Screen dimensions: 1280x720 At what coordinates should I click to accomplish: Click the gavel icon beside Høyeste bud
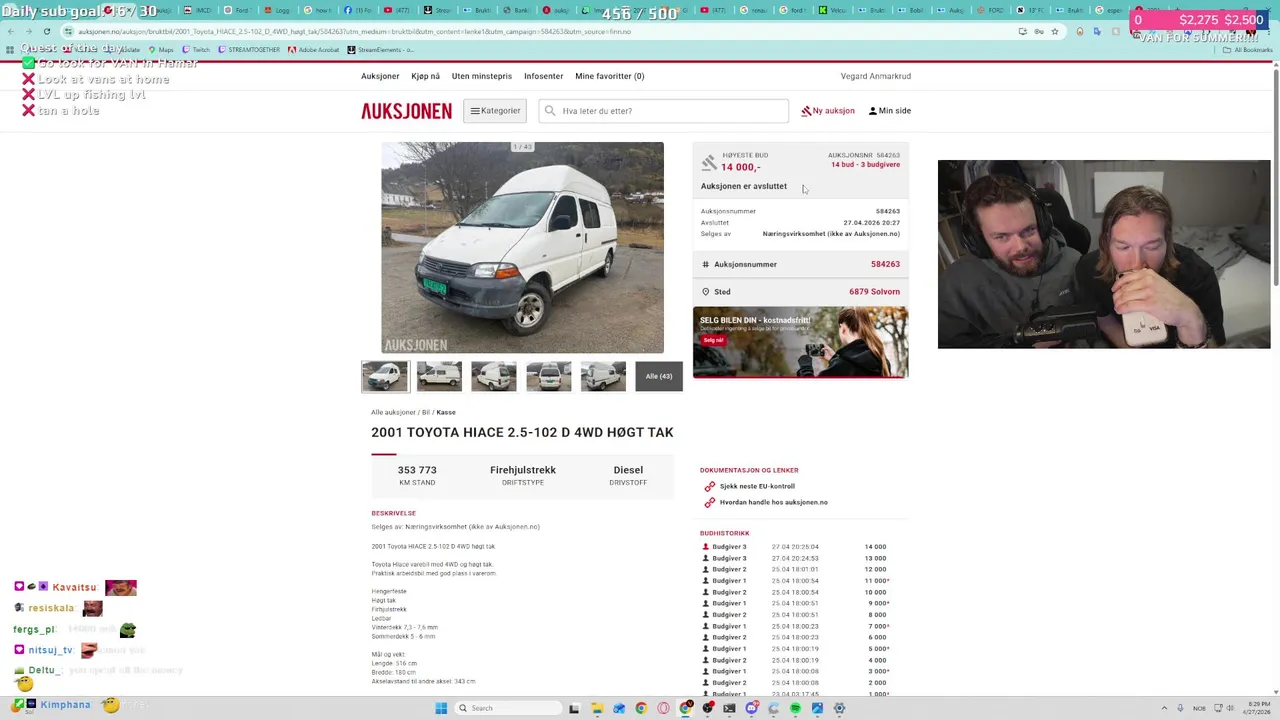[709, 162]
